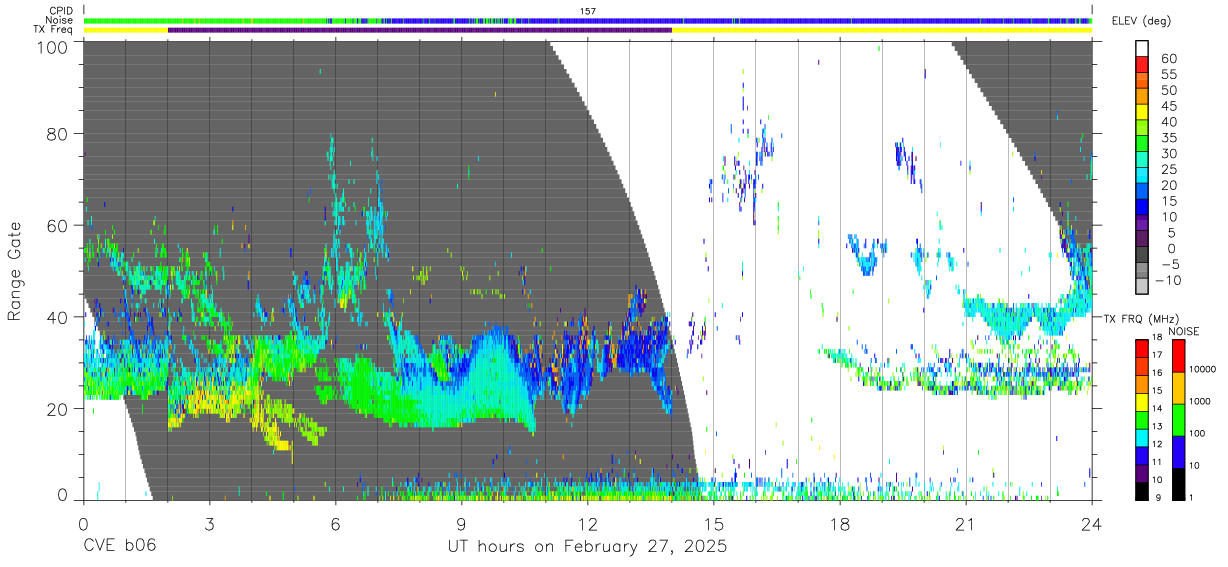1228x567 pixels.
Task: Click the '−5' label on the ELEV colorbar
Action: (1169, 264)
